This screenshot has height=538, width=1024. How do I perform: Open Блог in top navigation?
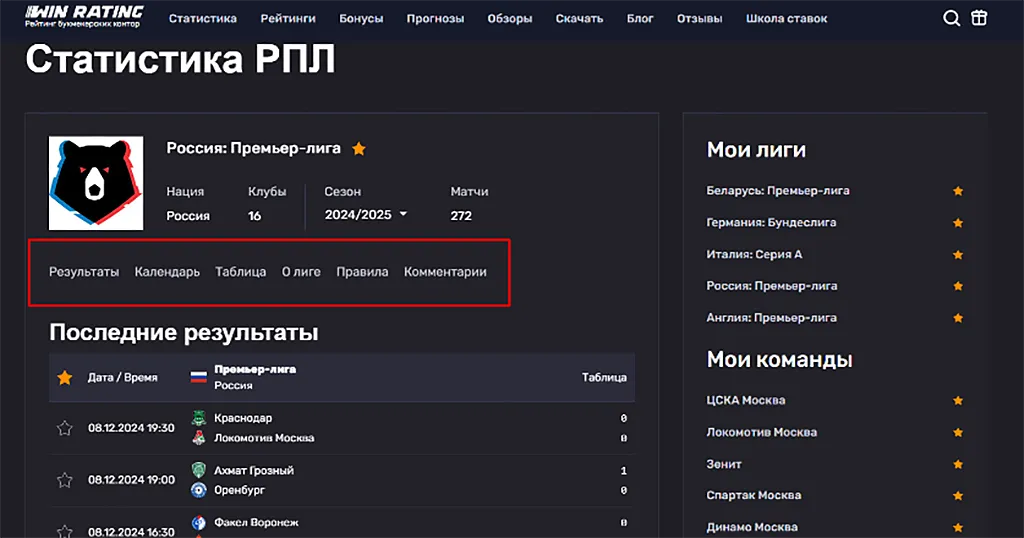[640, 18]
